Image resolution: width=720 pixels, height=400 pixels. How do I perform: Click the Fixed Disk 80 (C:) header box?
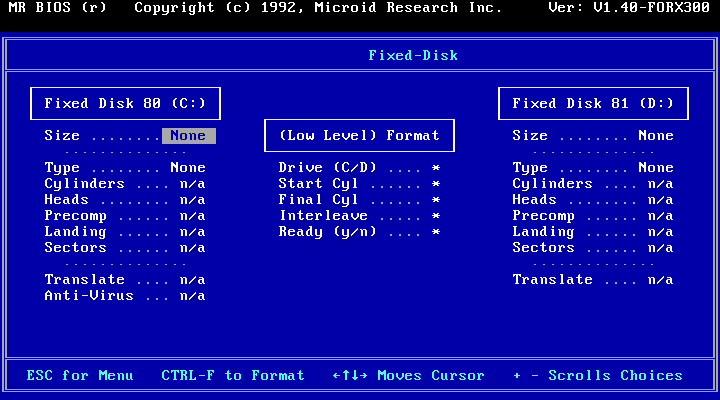[x=125, y=103]
